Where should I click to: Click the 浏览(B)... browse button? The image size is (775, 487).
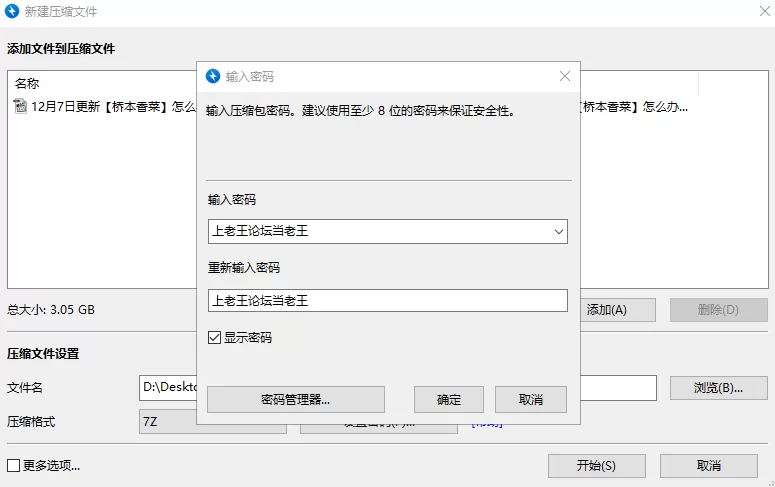click(x=718, y=388)
